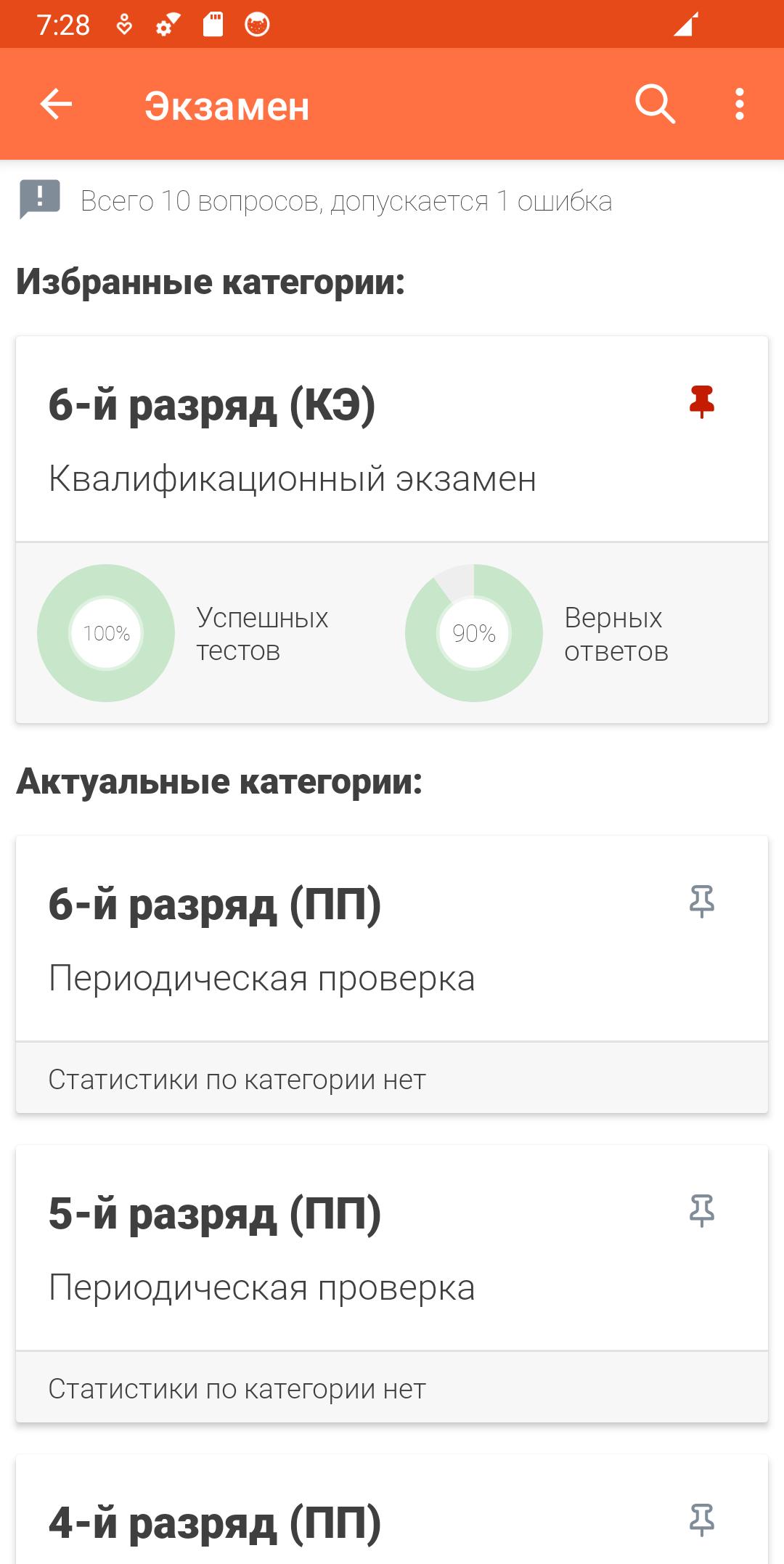Select 5-й разряд (ПП) category title
Image resolution: width=784 pixels, height=1564 pixels.
tap(215, 1214)
